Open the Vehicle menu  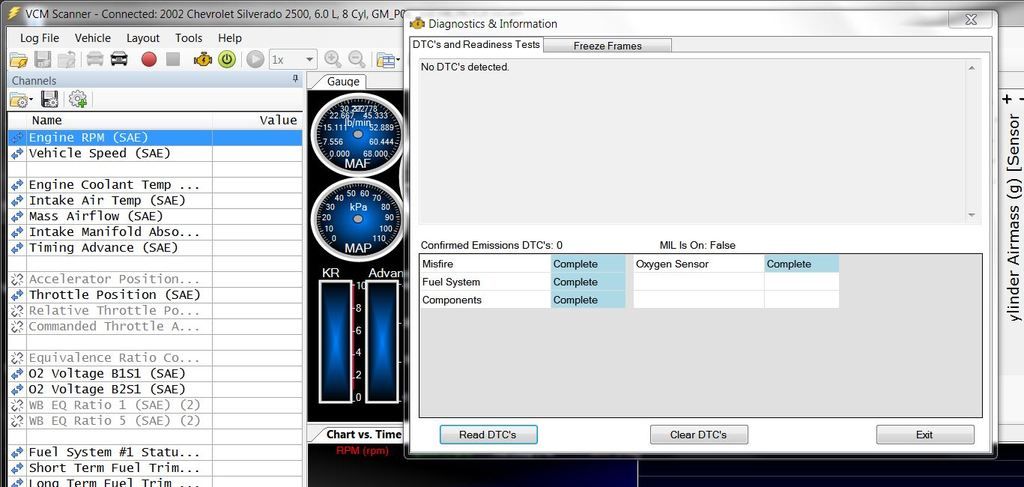coord(93,38)
